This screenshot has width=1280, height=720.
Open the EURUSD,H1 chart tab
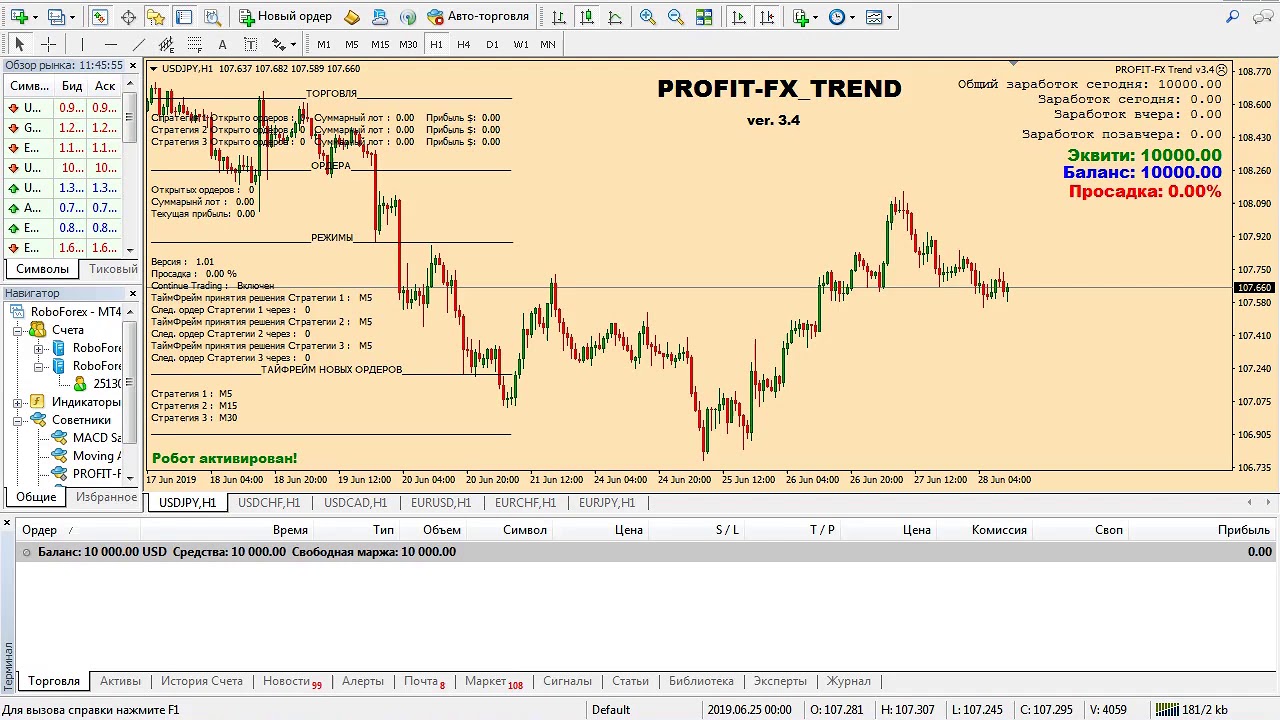point(441,503)
